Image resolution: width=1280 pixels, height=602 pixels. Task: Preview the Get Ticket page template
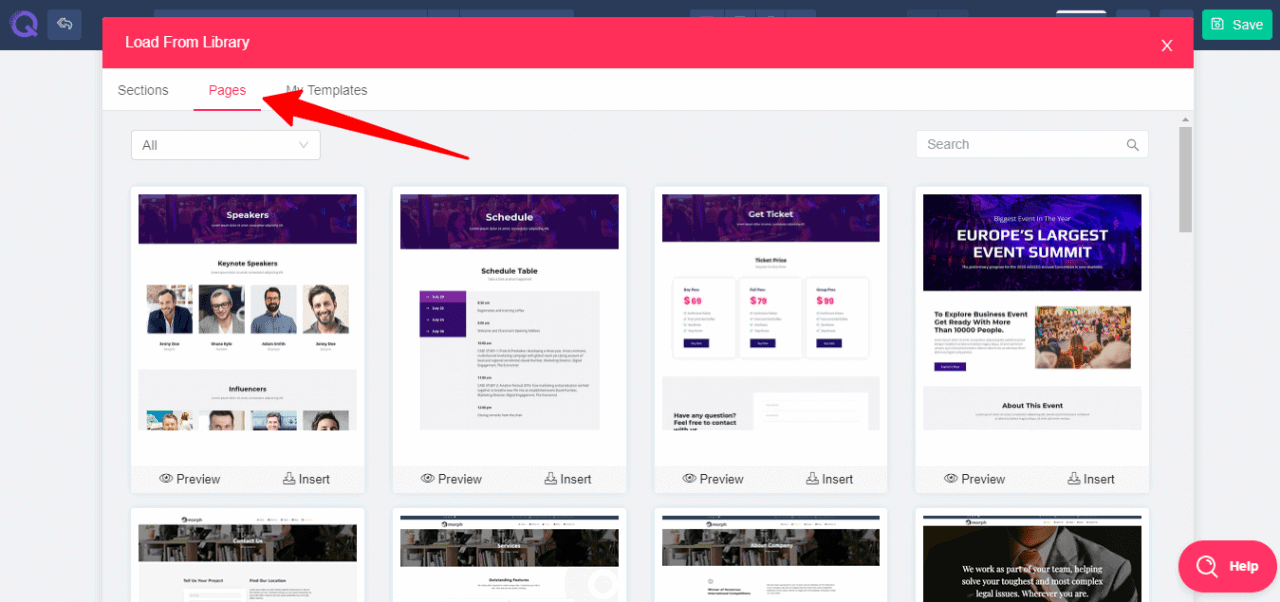pos(713,479)
